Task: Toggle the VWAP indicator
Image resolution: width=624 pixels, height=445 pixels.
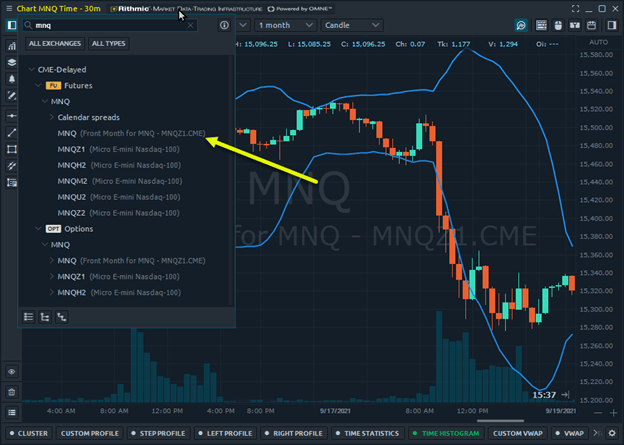Action: (x=570, y=433)
